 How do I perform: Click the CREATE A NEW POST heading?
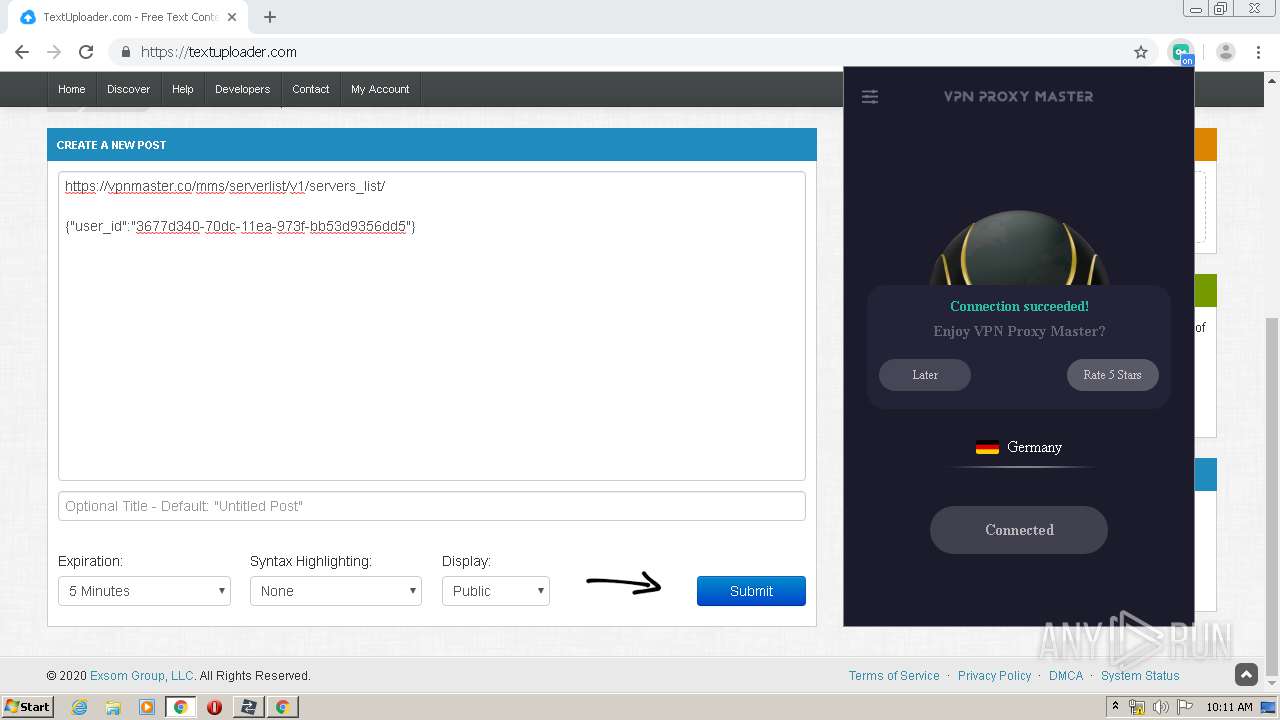[x=111, y=145]
